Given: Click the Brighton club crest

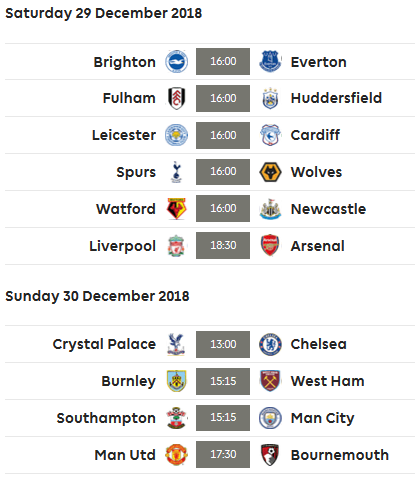Looking at the screenshot, I should pos(176,62).
